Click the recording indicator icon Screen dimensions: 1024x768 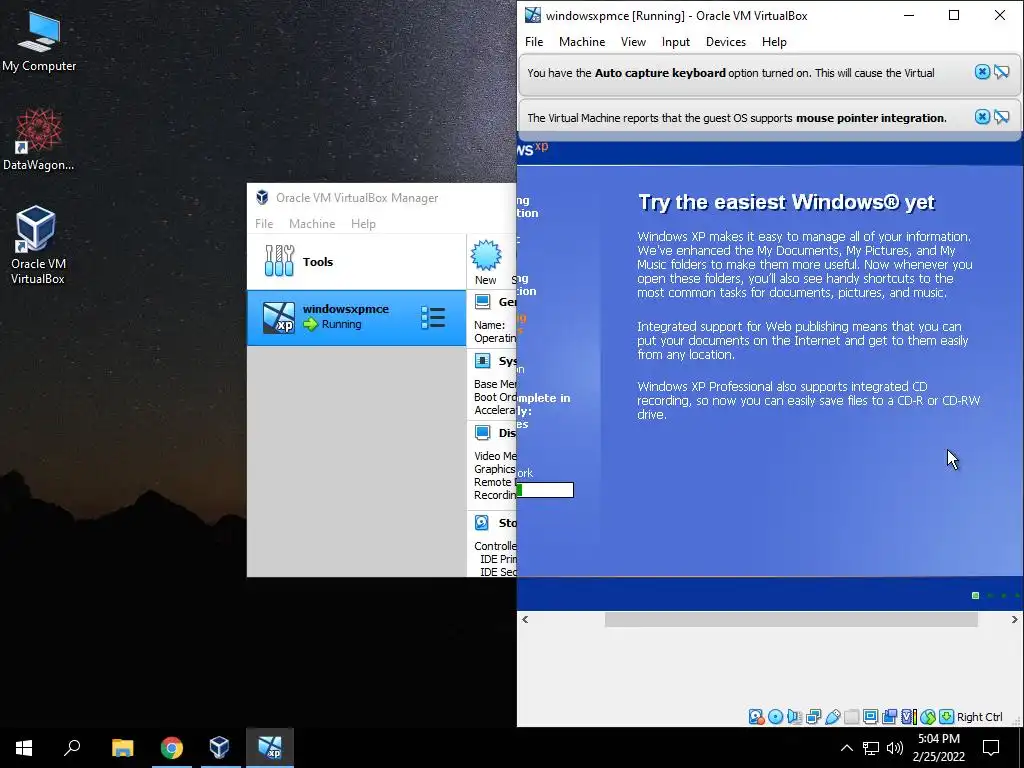click(x=889, y=716)
